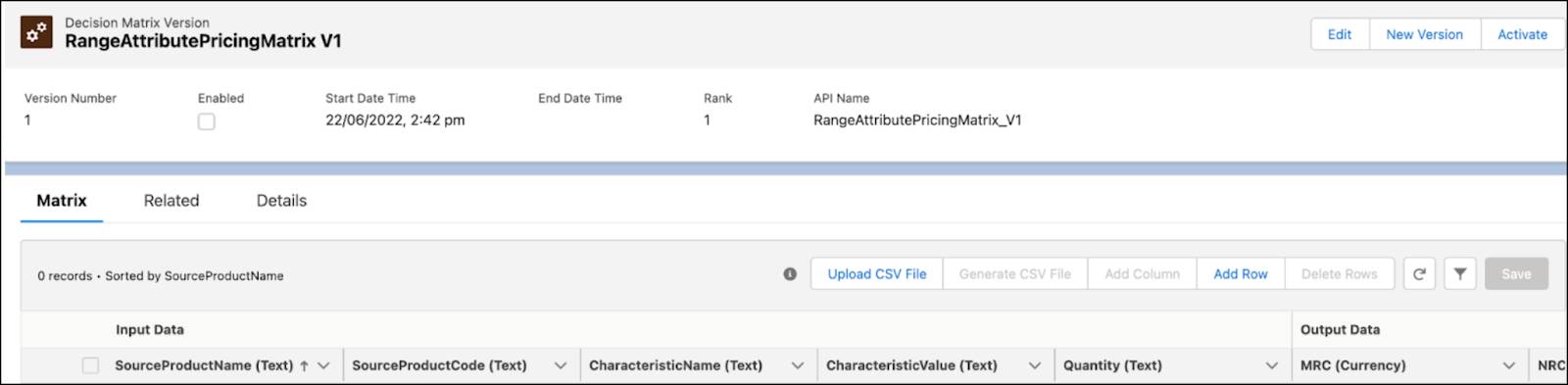Image resolution: width=1568 pixels, height=385 pixels.
Task: Open the filter icon button
Action: (1460, 274)
